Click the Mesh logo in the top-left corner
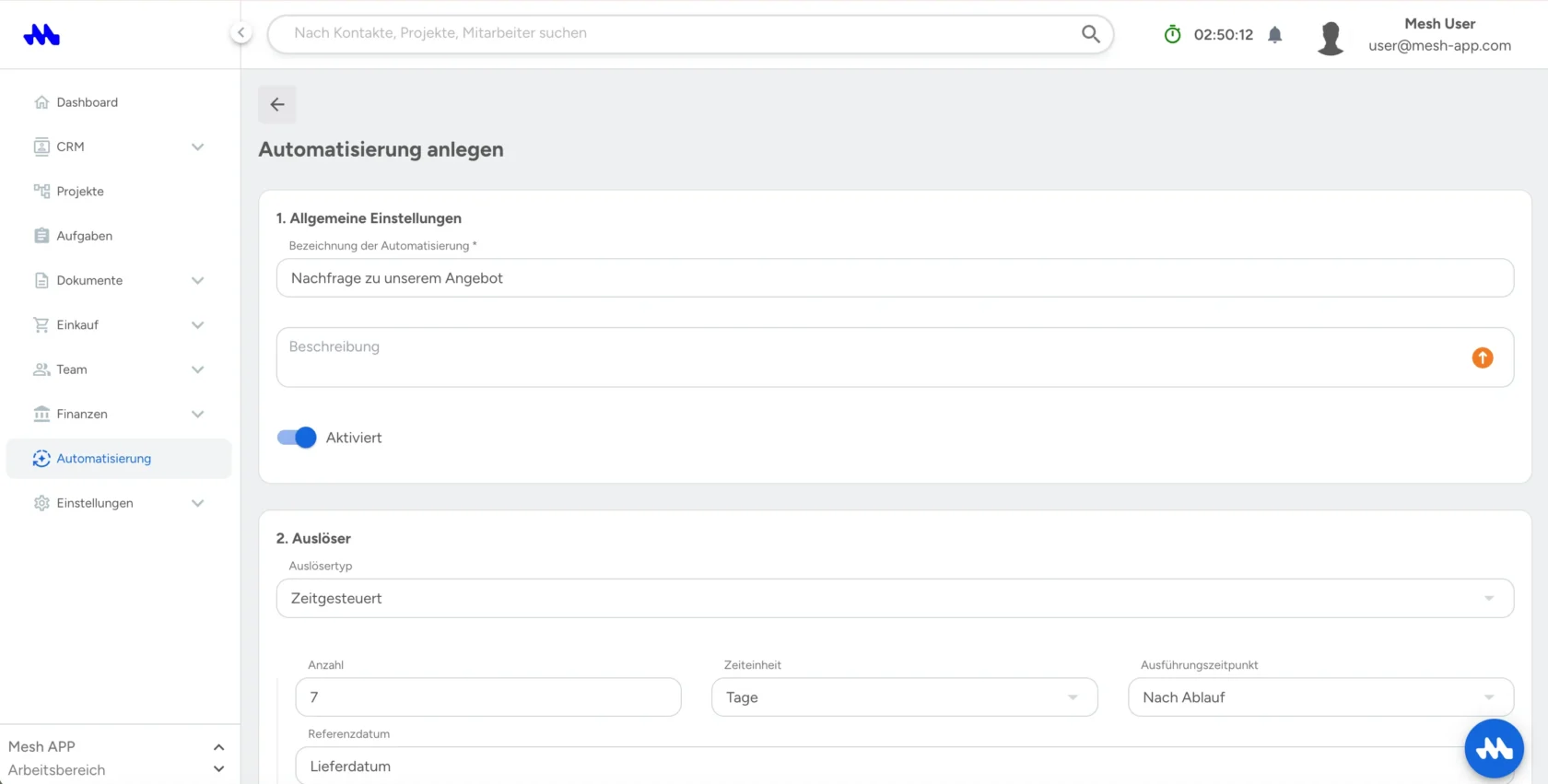 click(41, 35)
